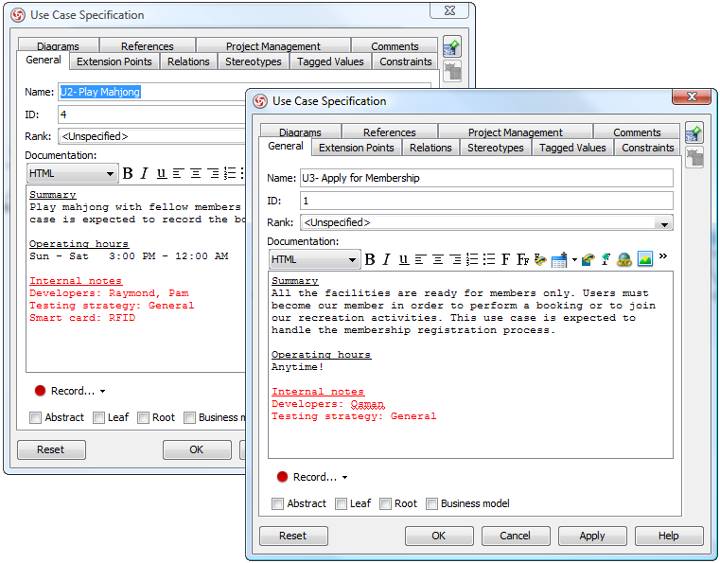This screenshot has height=563, width=720.
Task: Align text left in front window
Action: 421,259
